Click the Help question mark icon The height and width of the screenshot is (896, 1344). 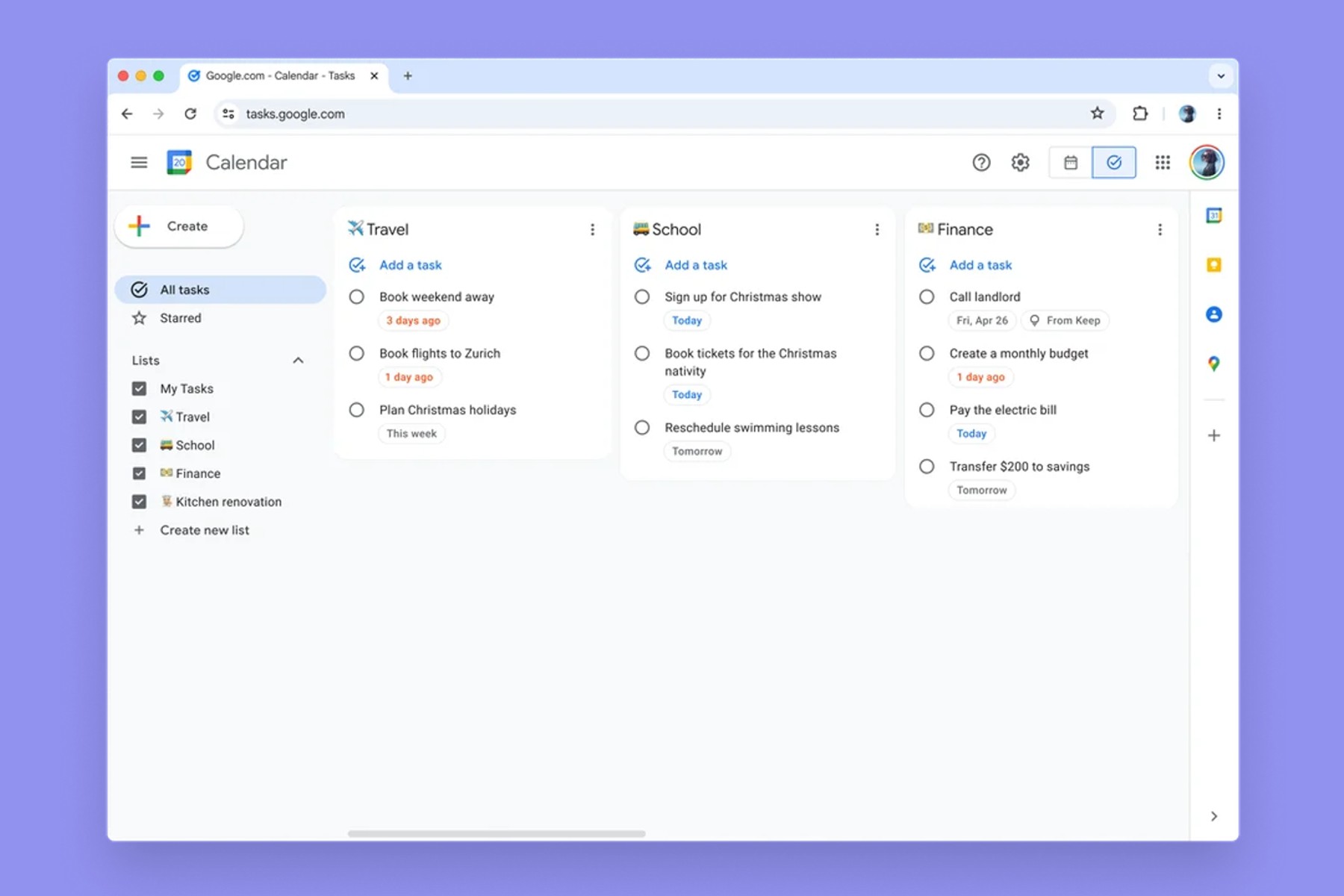coord(981,162)
